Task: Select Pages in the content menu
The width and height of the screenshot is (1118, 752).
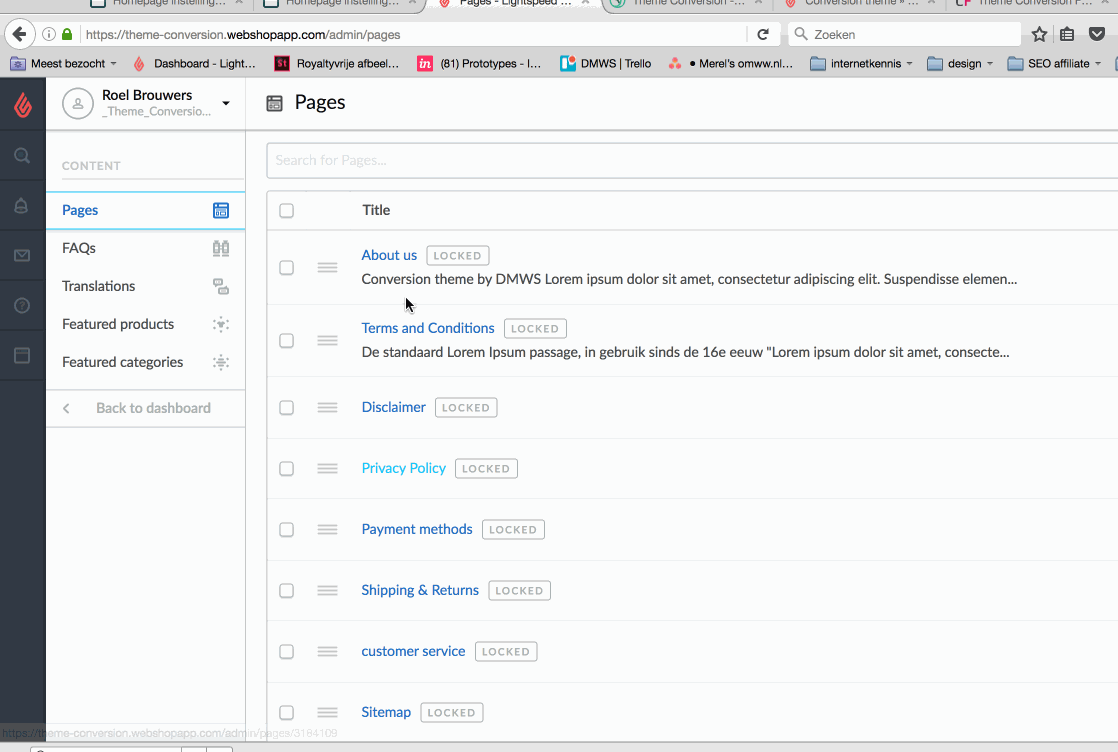Action: (x=145, y=210)
